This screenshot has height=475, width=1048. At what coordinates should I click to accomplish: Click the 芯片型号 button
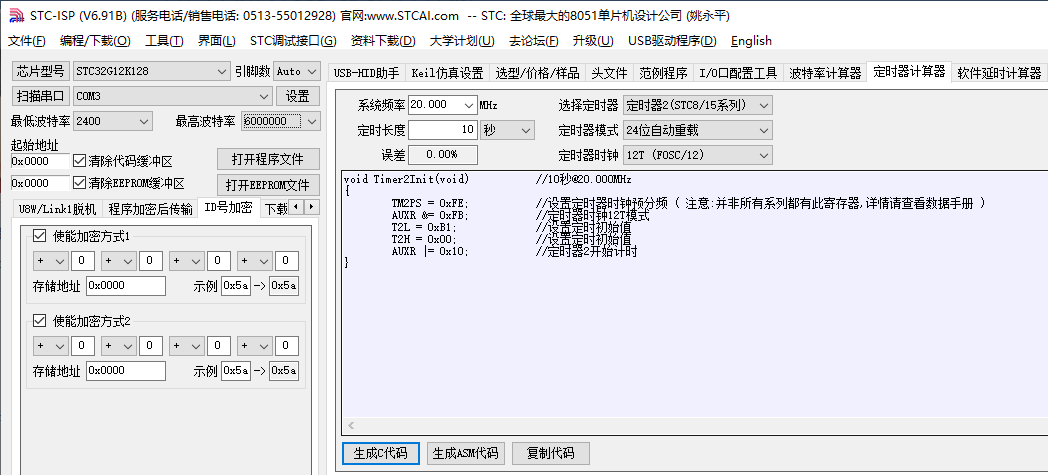point(40,71)
